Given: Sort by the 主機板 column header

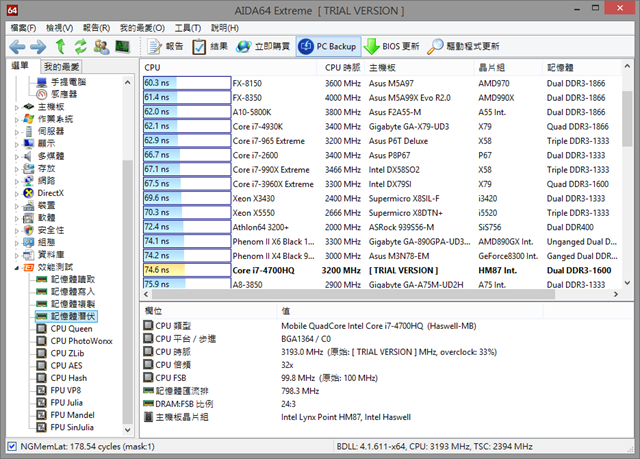Looking at the screenshot, I should click(420, 67).
